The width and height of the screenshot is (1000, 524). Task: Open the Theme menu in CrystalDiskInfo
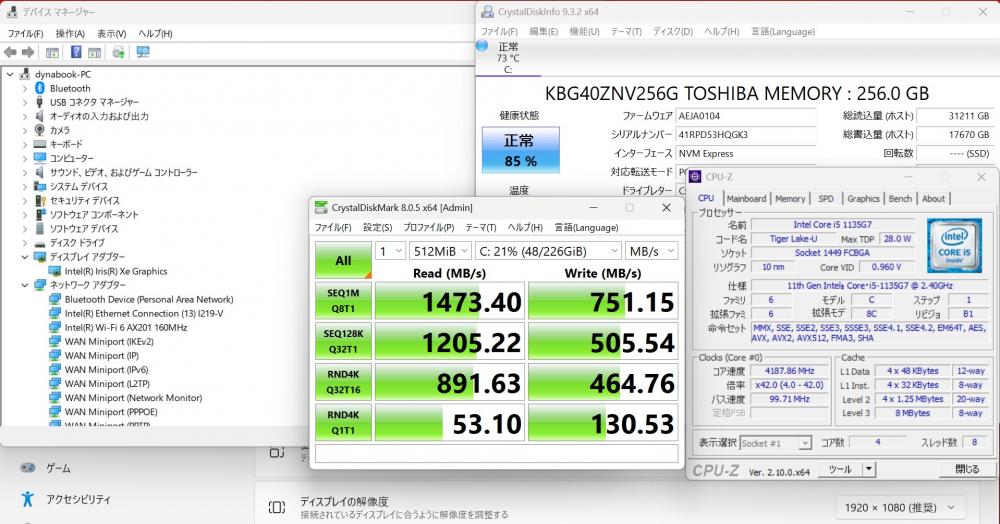[x=626, y=31]
